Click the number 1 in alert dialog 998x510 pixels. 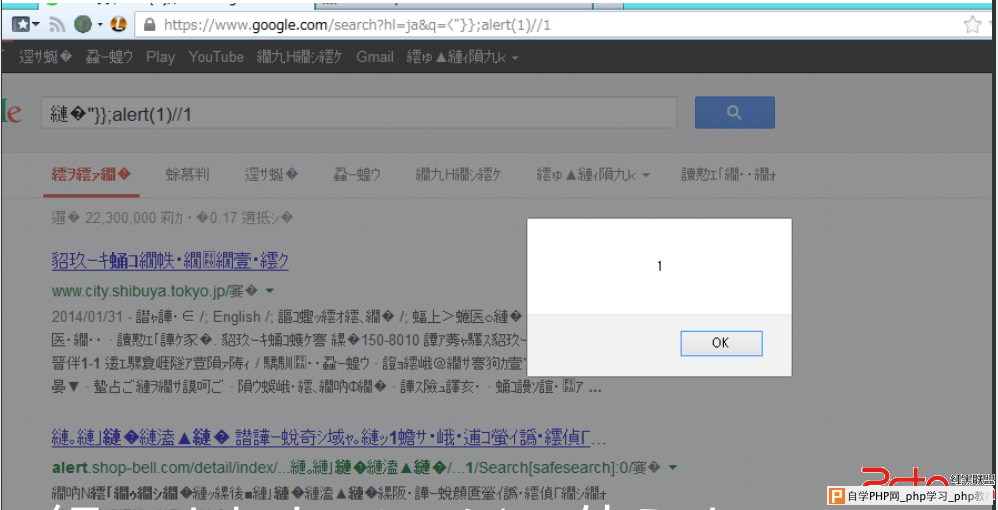[x=659, y=266]
